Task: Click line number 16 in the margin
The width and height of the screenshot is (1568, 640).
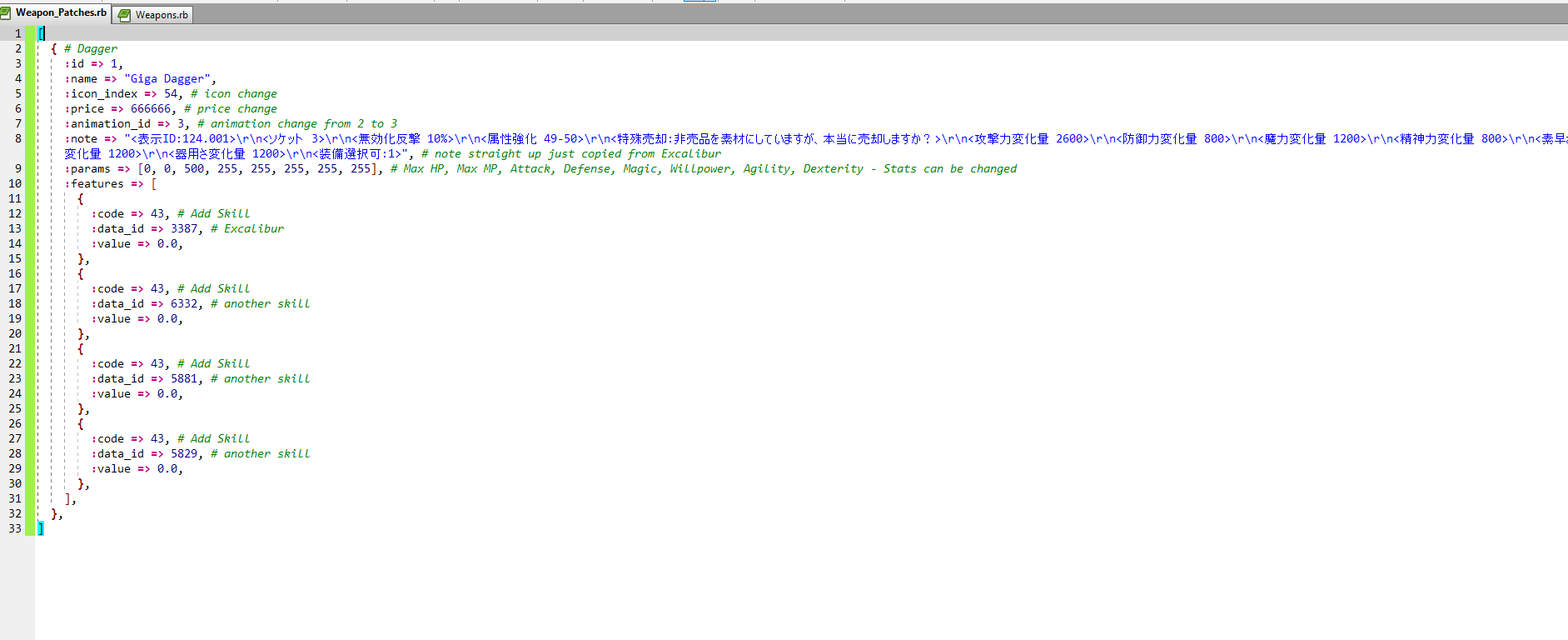Action: [15, 273]
